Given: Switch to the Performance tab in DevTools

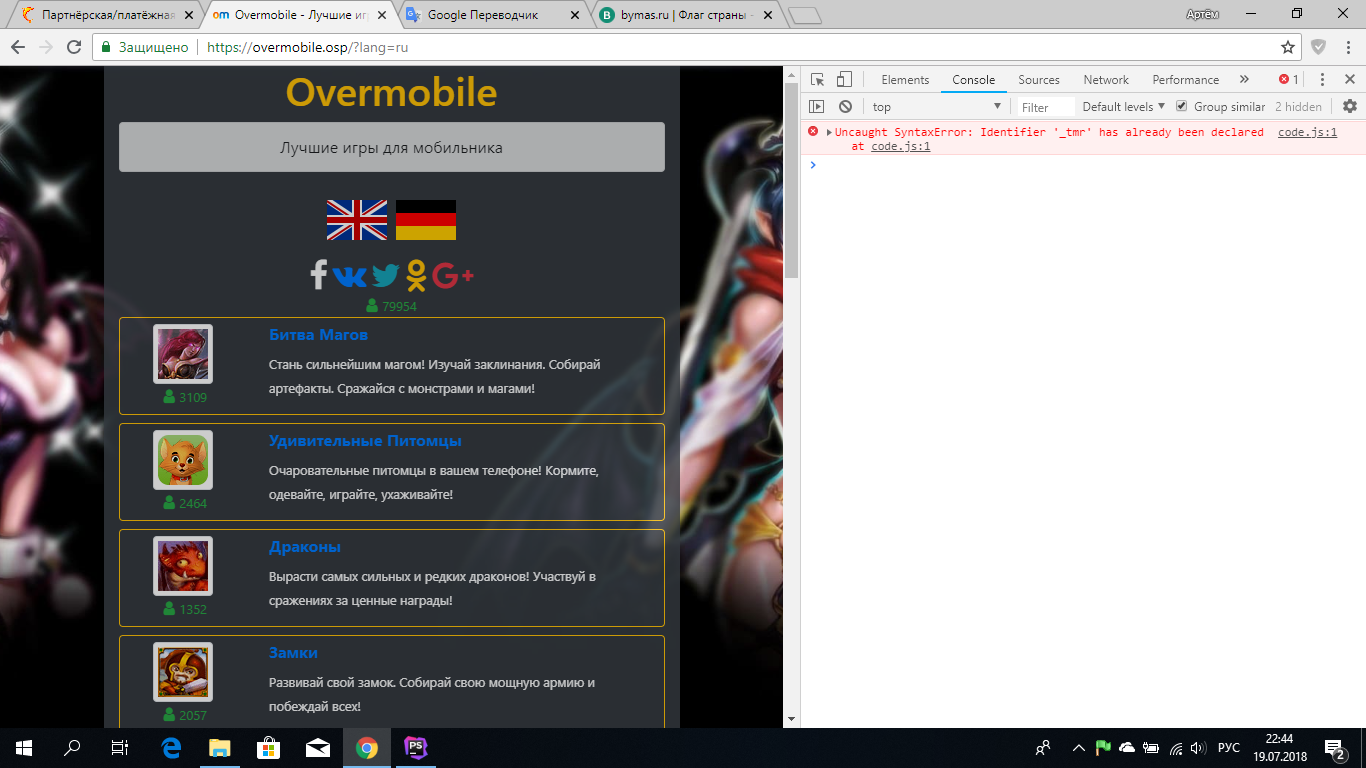Looking at the screenshot, I should (x=1186, y=80).
